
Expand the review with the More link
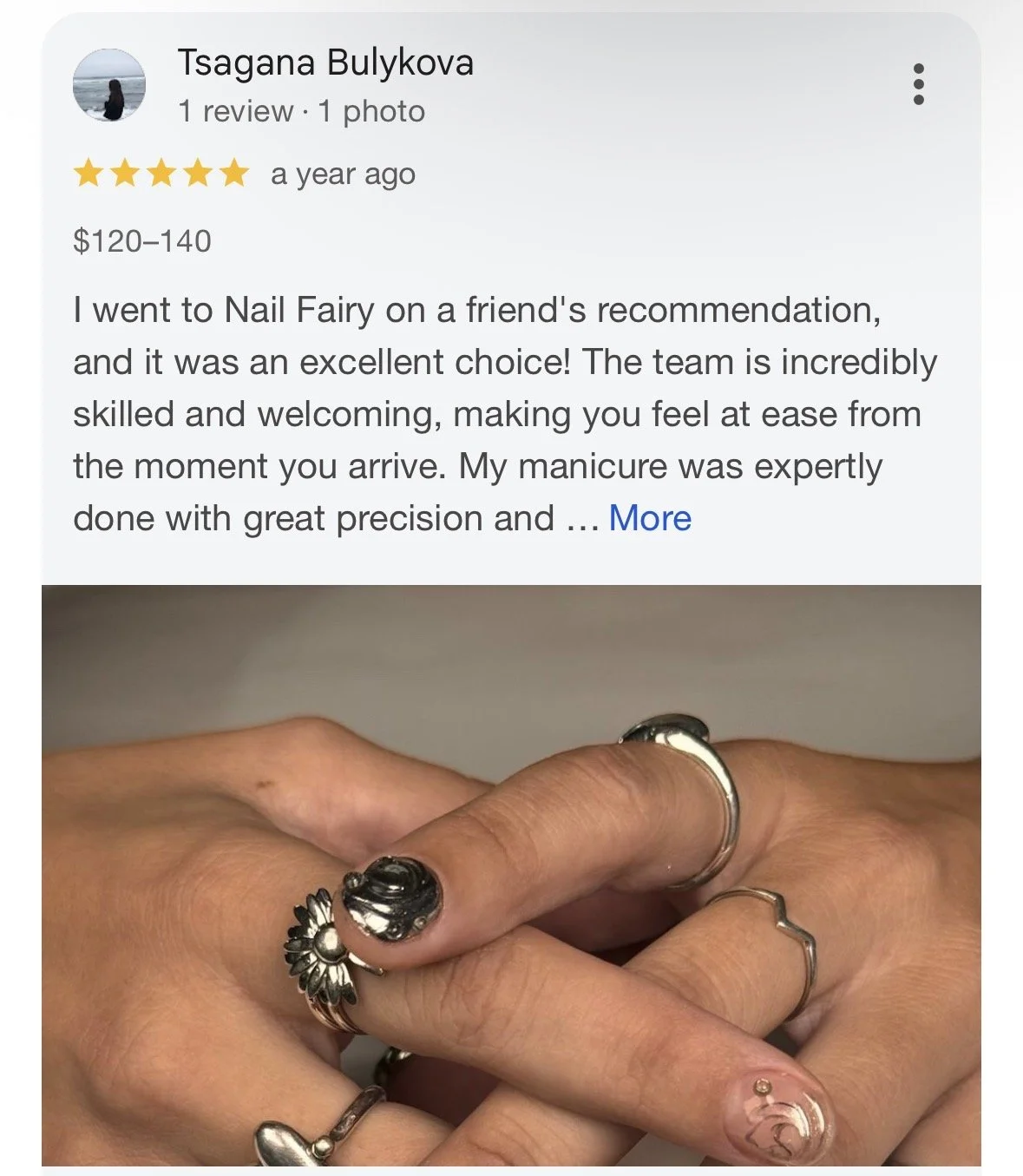point(650,518)
